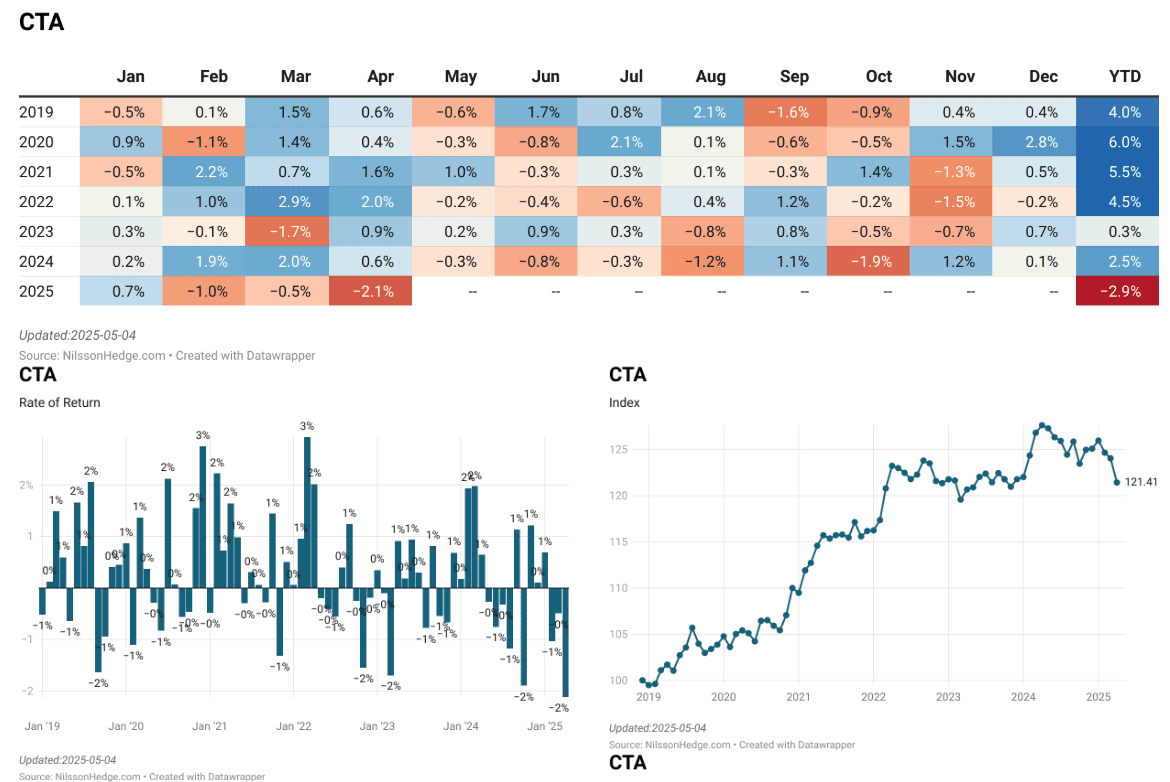Click the 2019 row label in table
The height and width of the screenshot is (782, 1170).
37,112
